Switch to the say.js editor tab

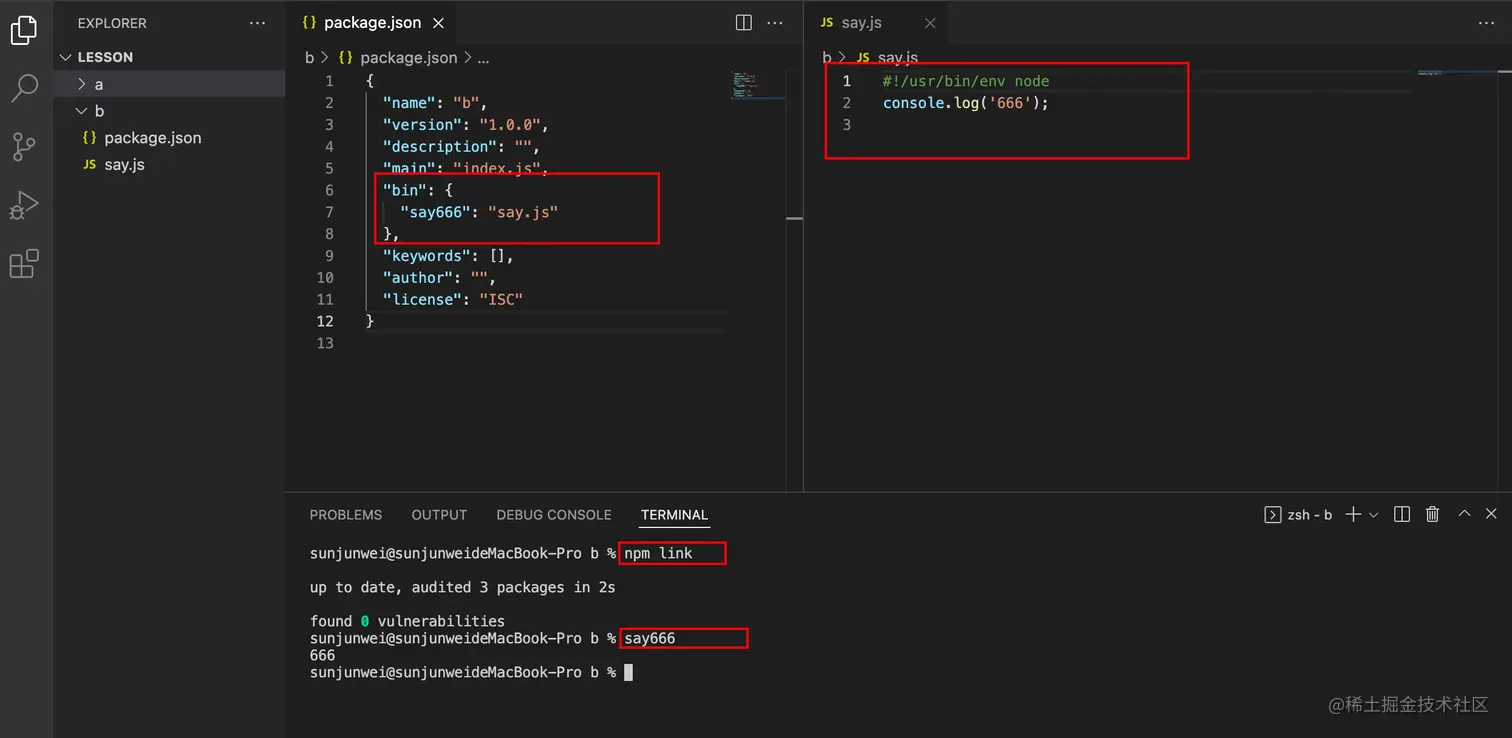pyautogui.click(x=861, y=23)
